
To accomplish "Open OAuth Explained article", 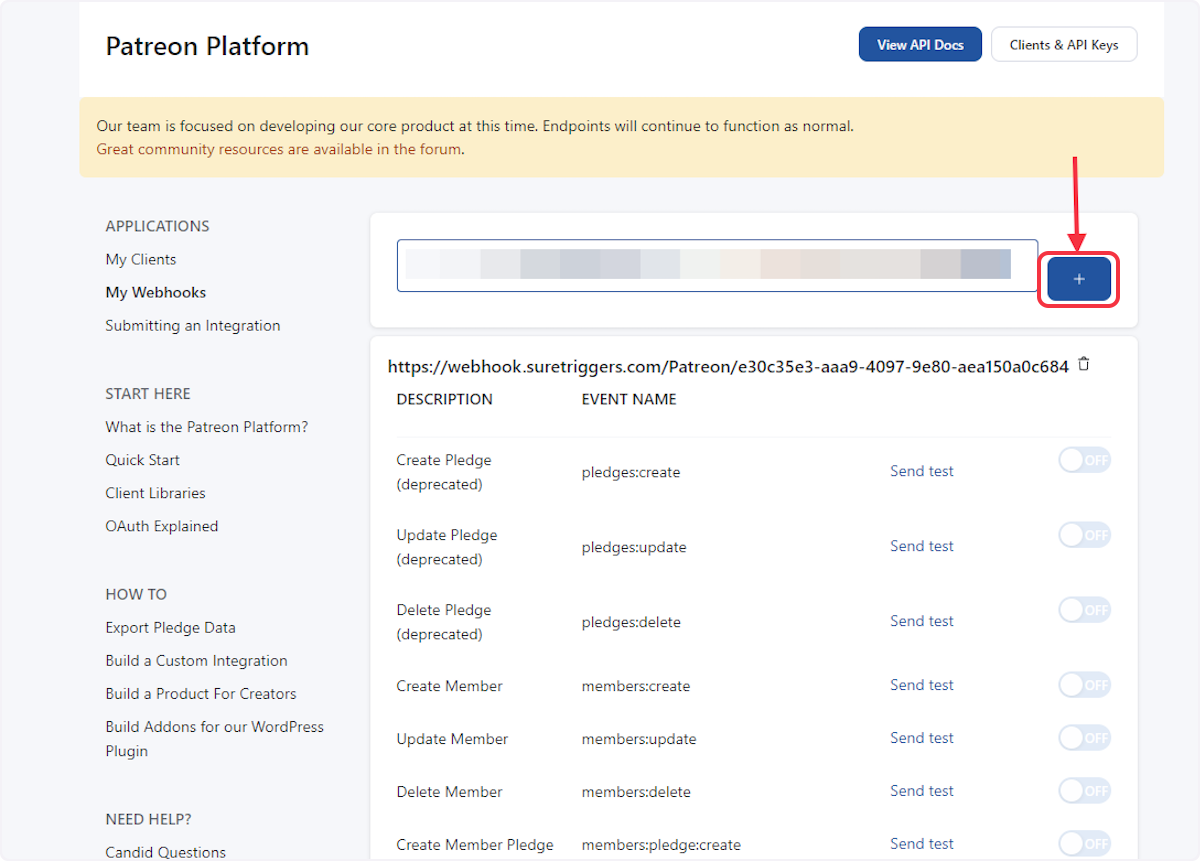I will pyautogui.click(x=162, y=526).
